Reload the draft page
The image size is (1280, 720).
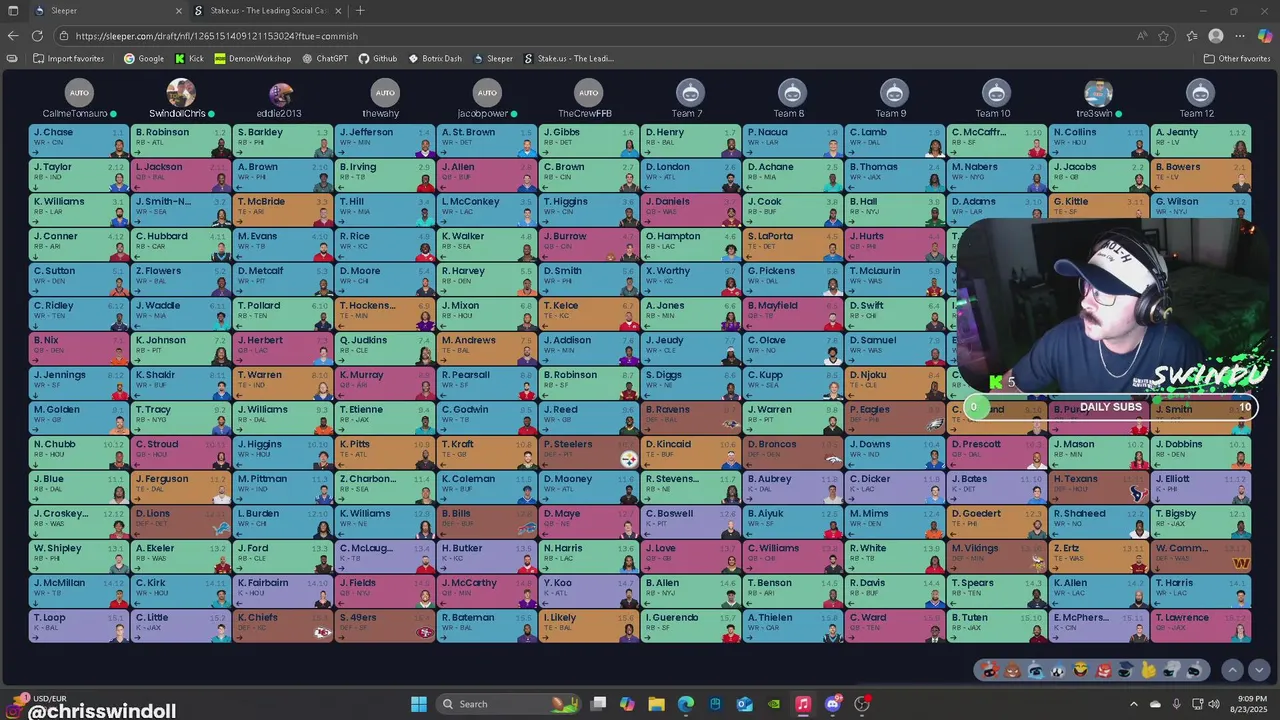click(x=37, y=35)
